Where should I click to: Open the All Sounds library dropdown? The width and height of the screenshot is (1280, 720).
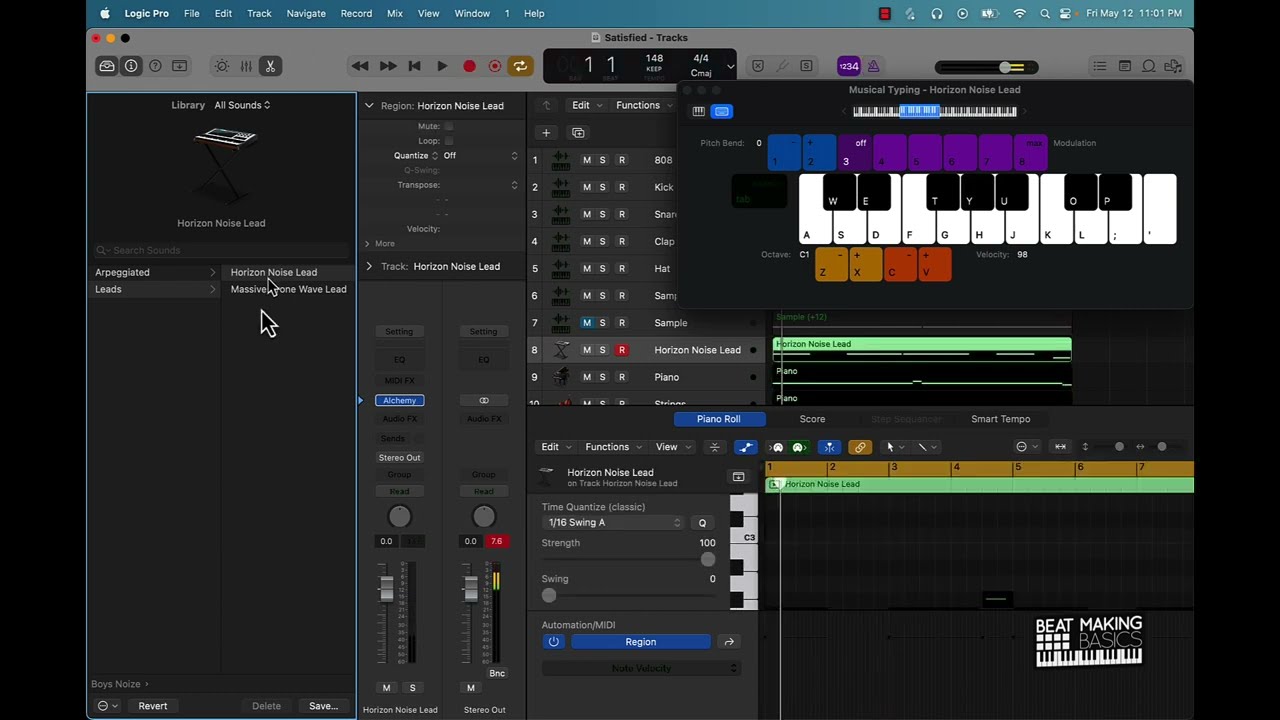coord(242,105)
